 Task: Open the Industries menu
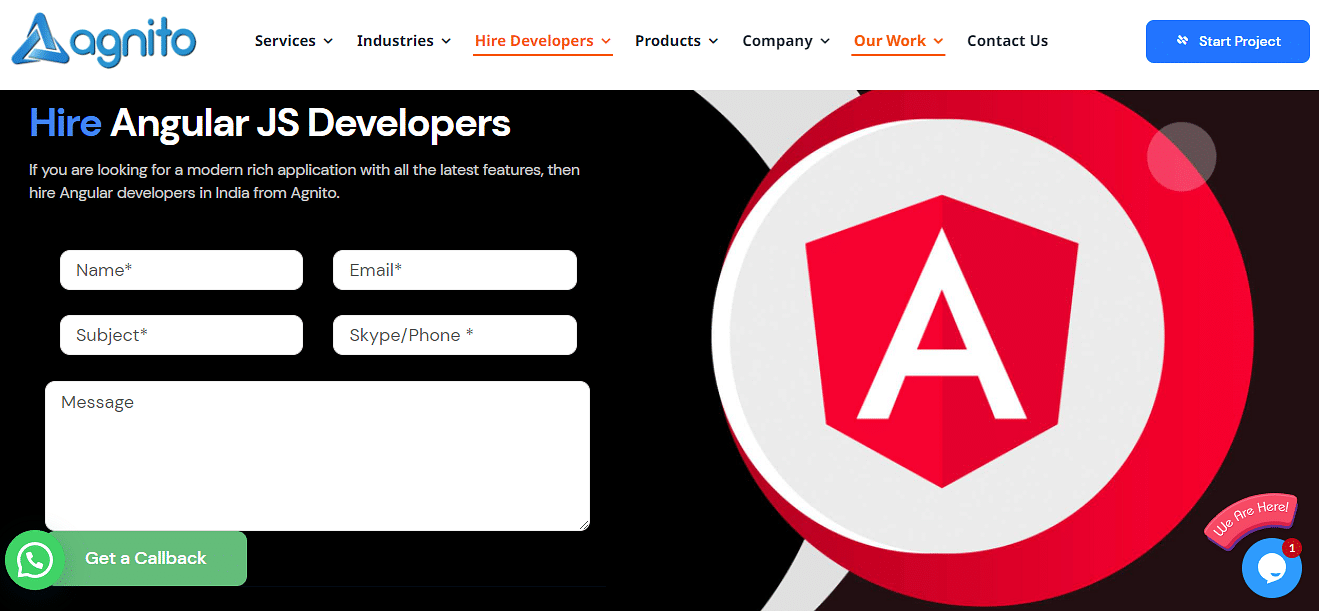(404, 41)
